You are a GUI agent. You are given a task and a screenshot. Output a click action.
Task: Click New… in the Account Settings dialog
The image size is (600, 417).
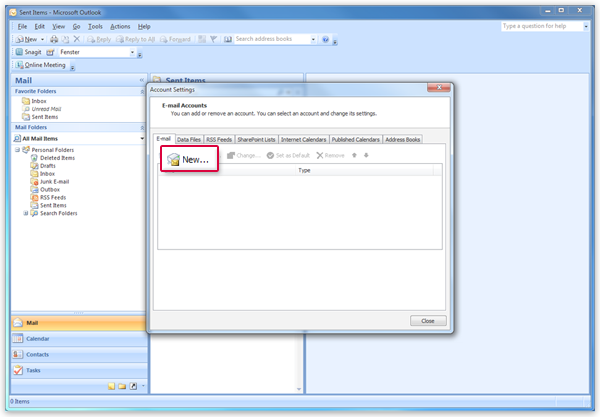click(x=189, y=159)
